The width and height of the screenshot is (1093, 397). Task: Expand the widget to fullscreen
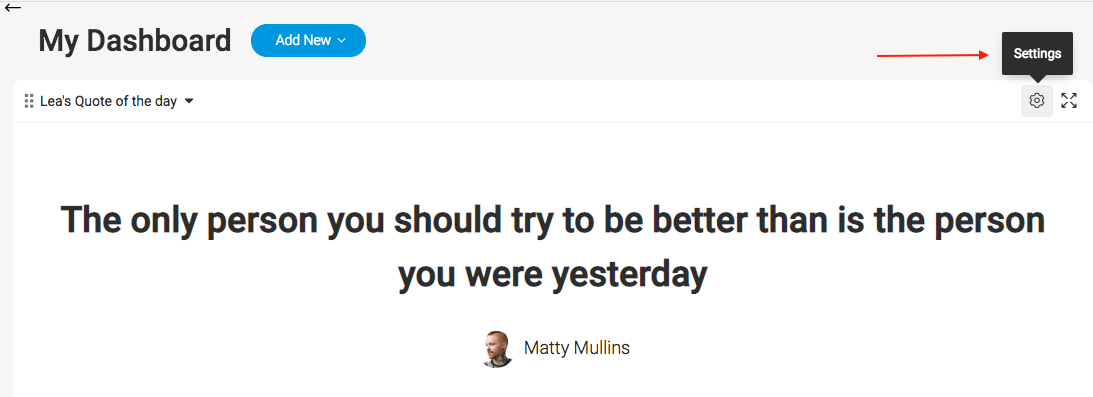1069,101
